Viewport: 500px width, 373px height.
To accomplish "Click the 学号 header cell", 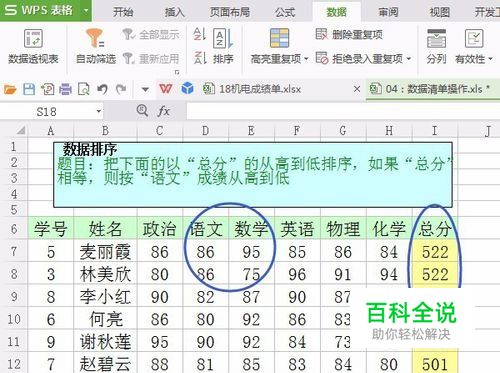I will 51,229.
